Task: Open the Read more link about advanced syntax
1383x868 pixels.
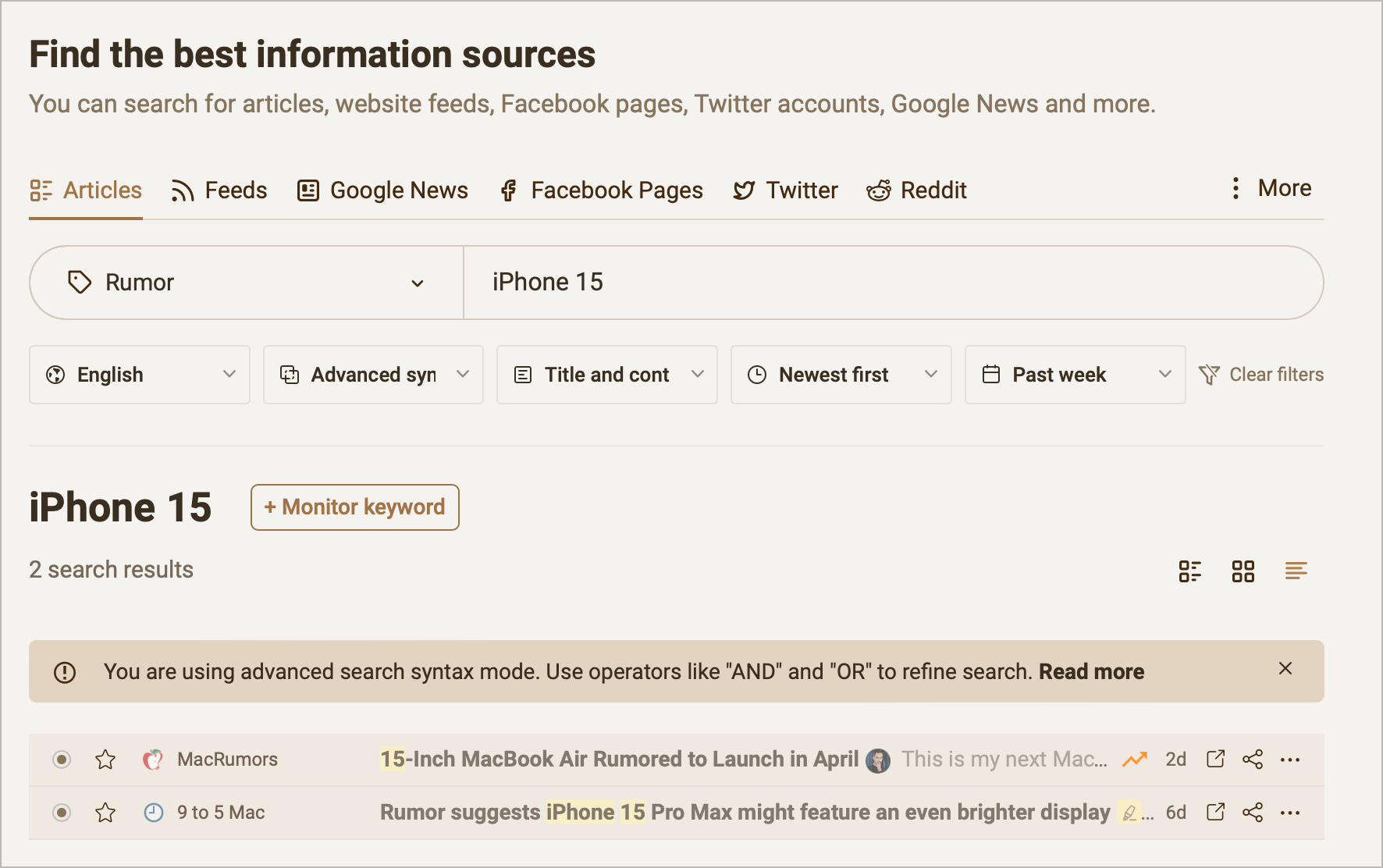Action: [x=1091, y=671]
